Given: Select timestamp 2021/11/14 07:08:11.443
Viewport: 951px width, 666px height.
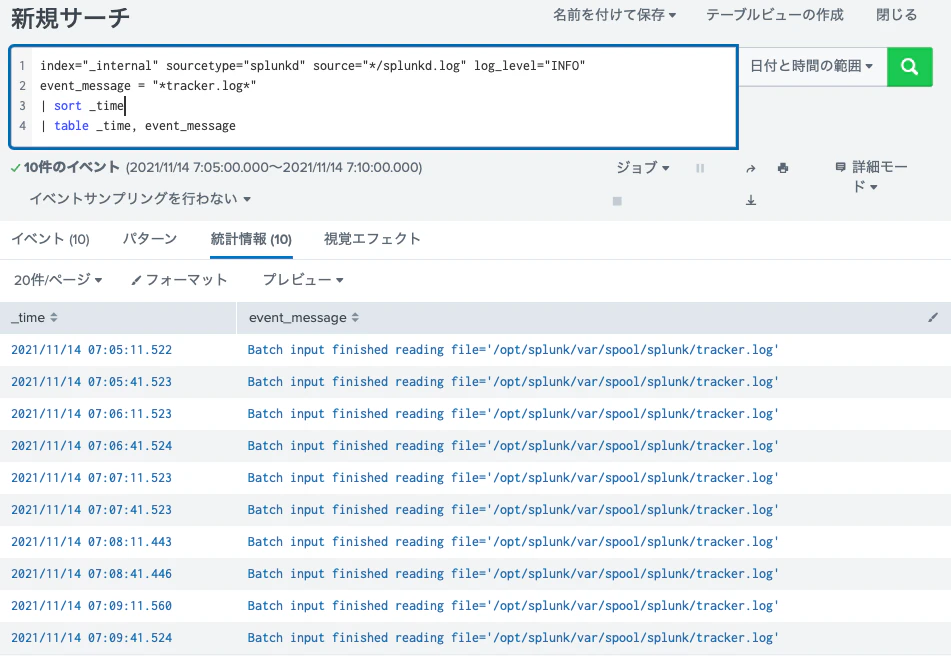Looking at the screenshot, I should coord(92,542).
